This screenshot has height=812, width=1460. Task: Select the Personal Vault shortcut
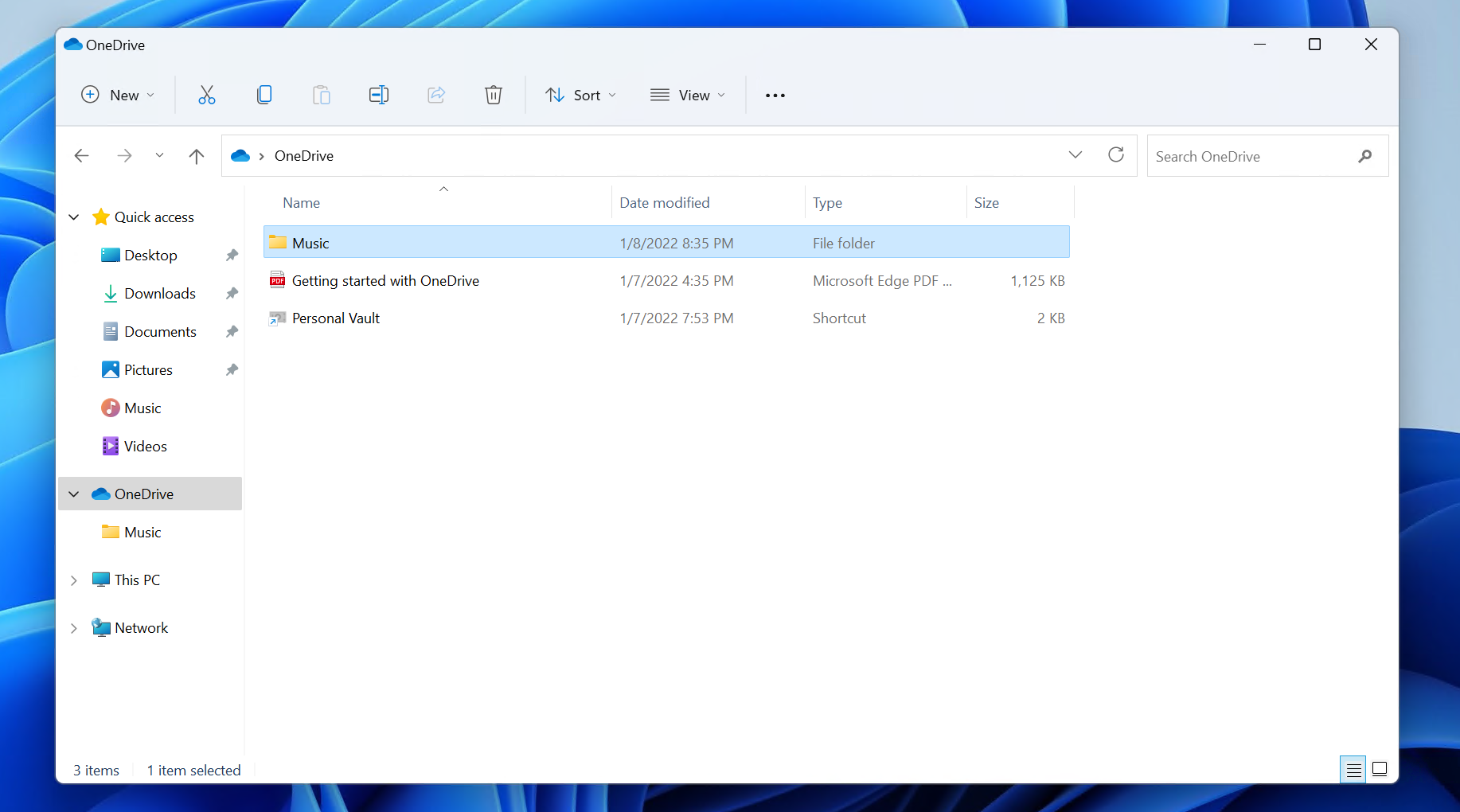(336, 318)
